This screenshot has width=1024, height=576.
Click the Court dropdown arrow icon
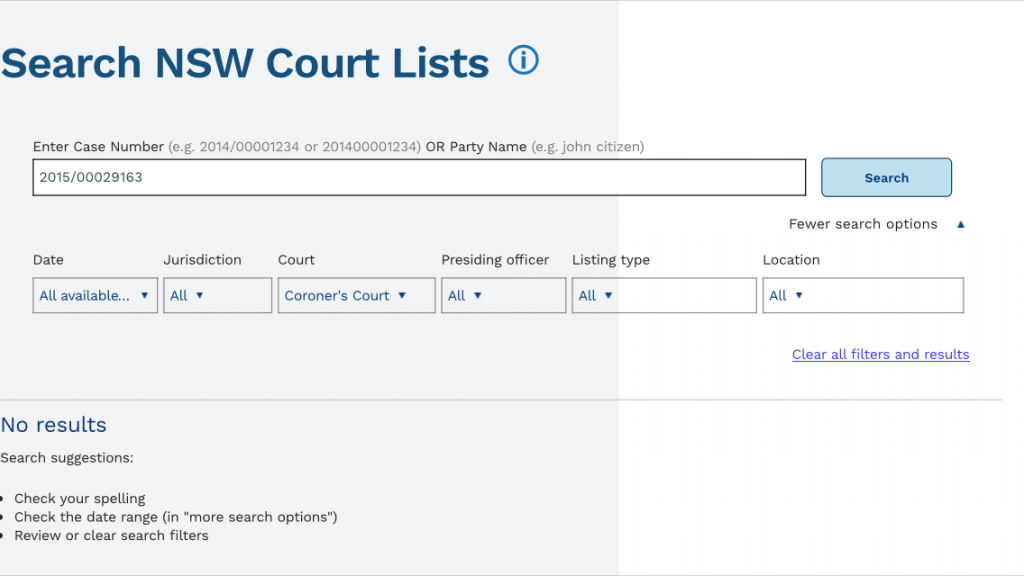pyautogui.click(x=402, y=295)
